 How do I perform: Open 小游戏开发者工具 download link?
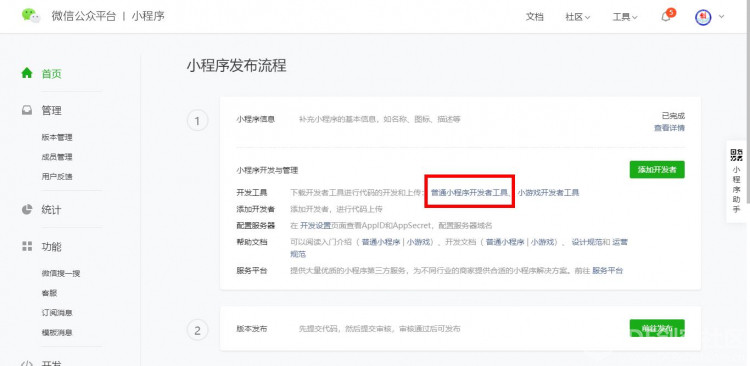pos(548,193)
